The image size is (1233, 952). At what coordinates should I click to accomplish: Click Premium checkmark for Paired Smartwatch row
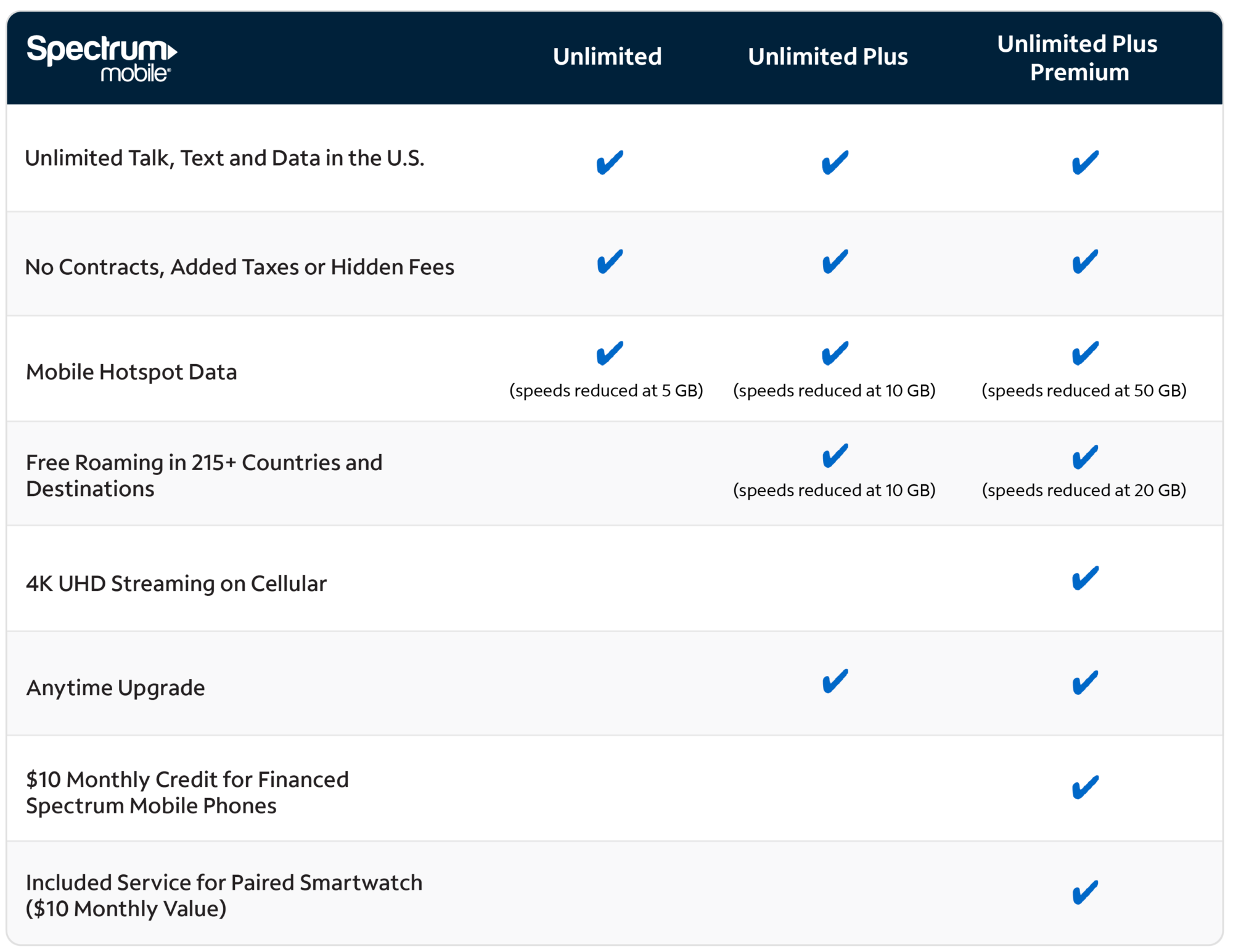pyautogui.click(x=1085, y=892)
